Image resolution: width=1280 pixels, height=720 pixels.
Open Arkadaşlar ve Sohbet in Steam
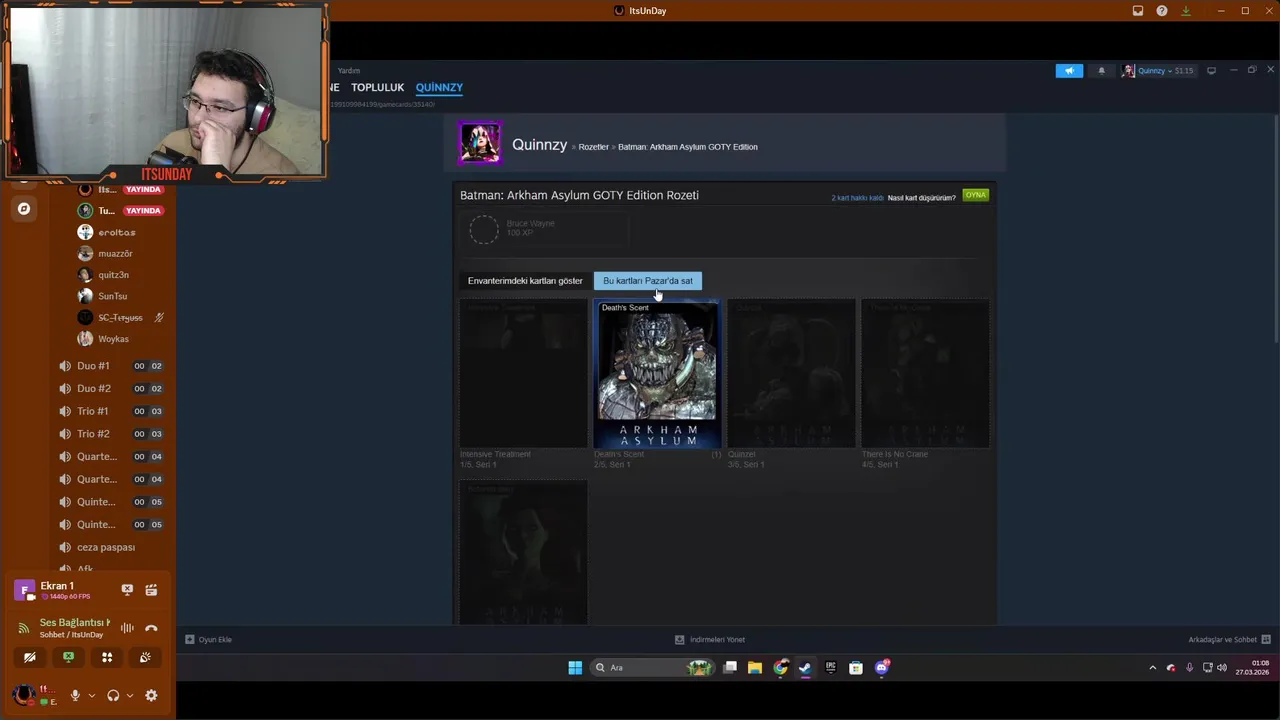(x=1229, y=639)
